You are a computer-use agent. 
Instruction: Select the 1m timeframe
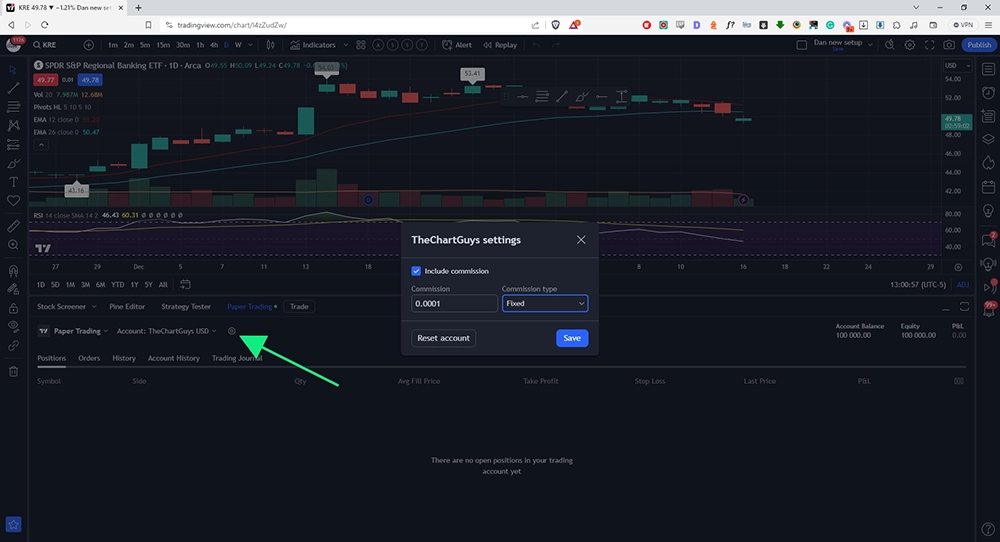point(112,45)
